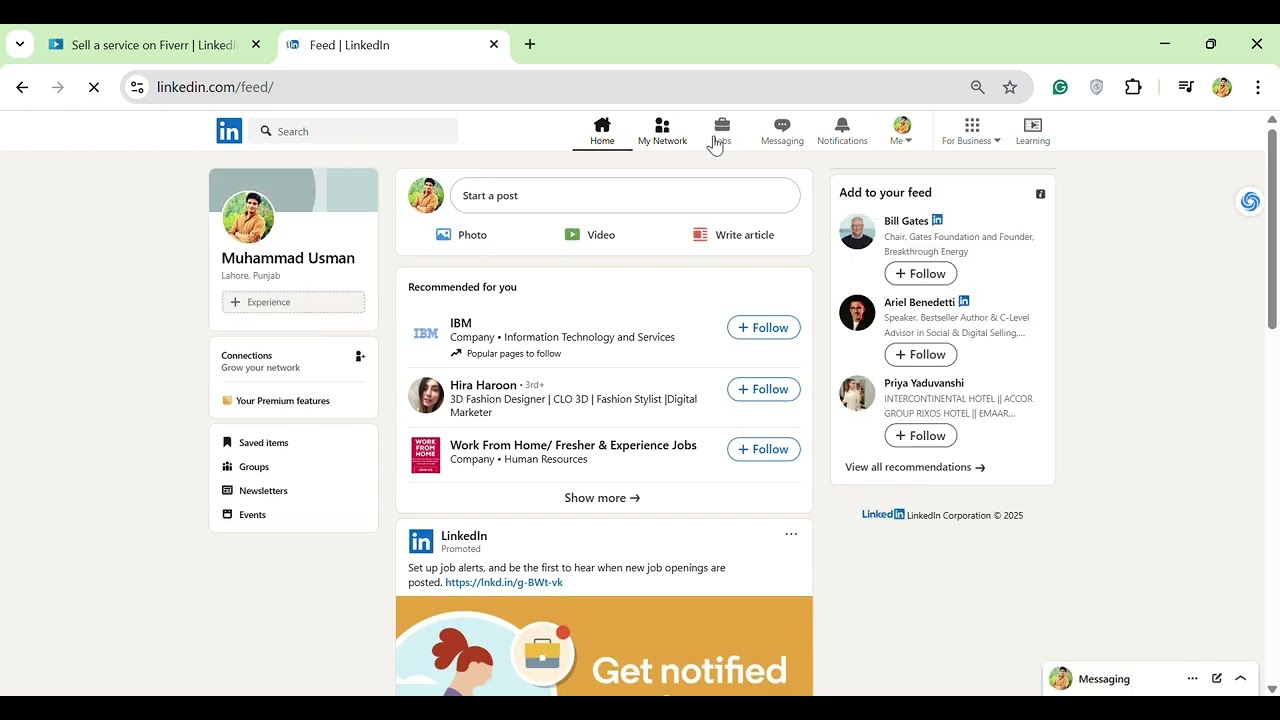
Task: Go to Home in LinkedIn navigation
Action: 602,131
